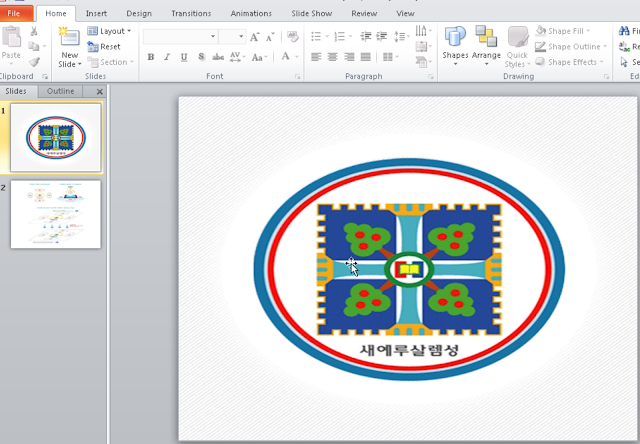Open the Shape Effects menu
Viewport: 640px width, 444px height.
[x=569, y=62]
